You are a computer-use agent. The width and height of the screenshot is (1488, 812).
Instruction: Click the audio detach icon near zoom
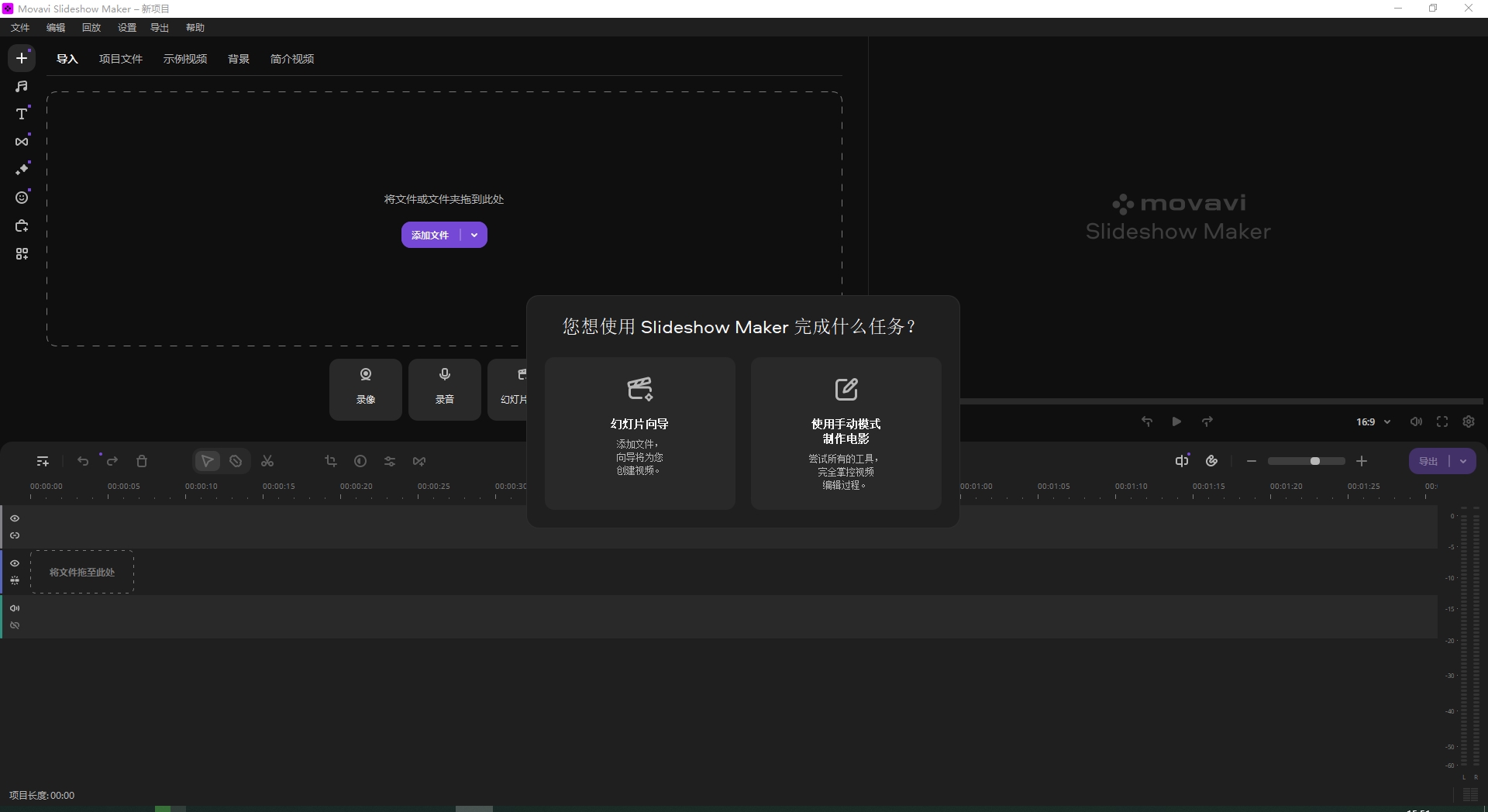1182,461
